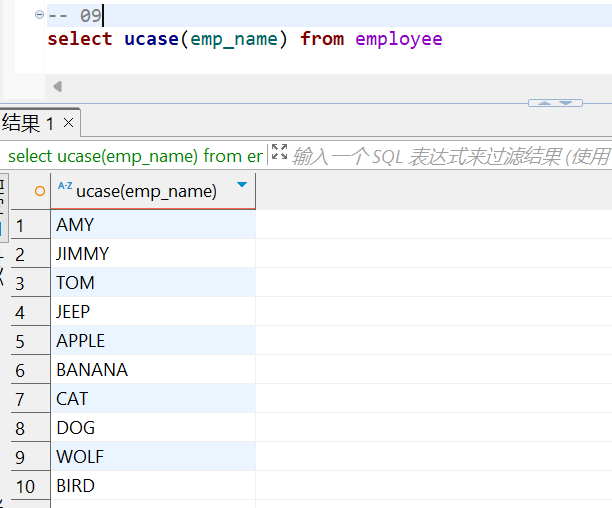Click the left scroll arrow under editor
The width and height of the screenshot is (612, 508).
tap(57, 87)
